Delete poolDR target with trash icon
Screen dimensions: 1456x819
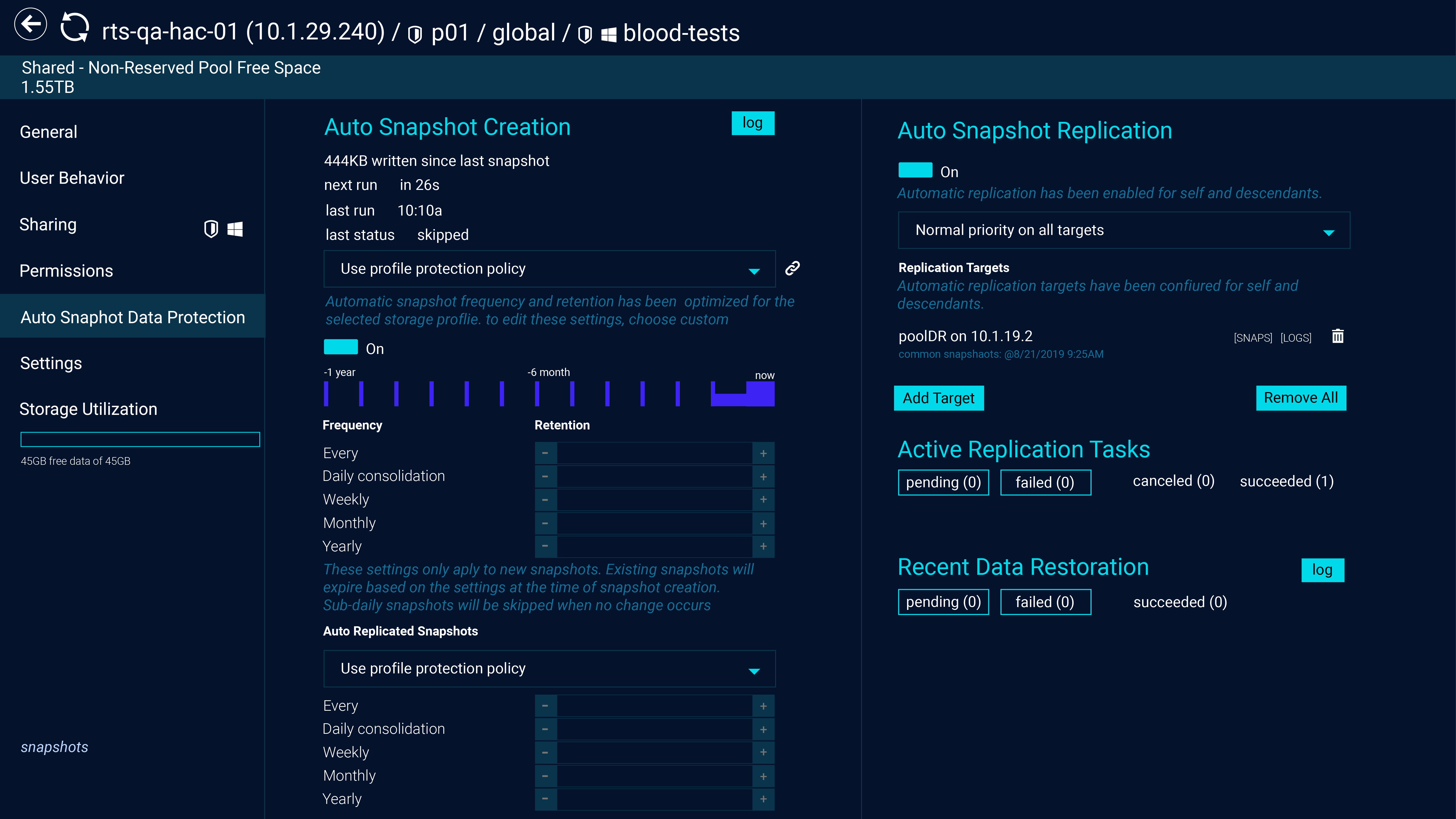(x=1337, y=336)
